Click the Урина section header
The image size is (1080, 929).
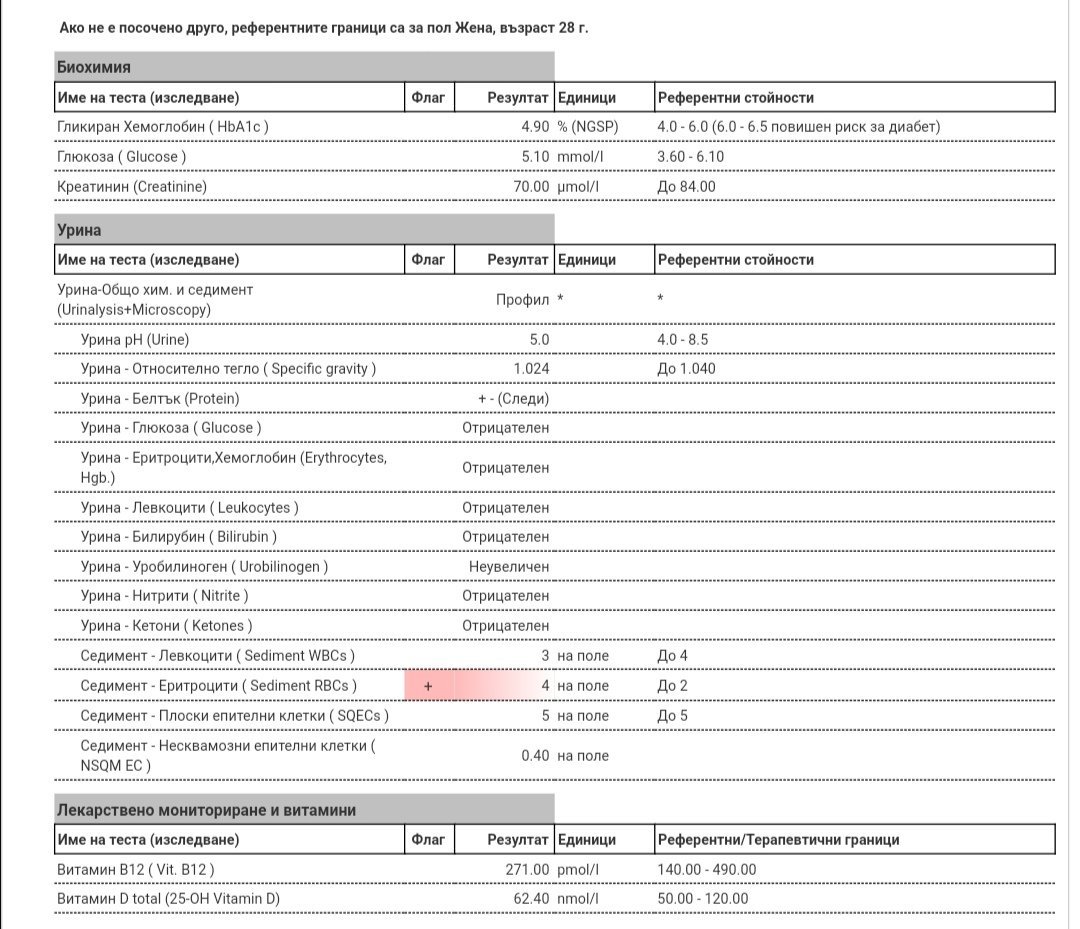click(80, 230)
